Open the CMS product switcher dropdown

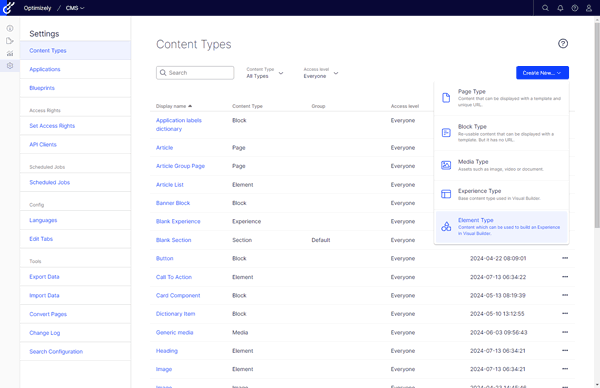tap(75, 8)
